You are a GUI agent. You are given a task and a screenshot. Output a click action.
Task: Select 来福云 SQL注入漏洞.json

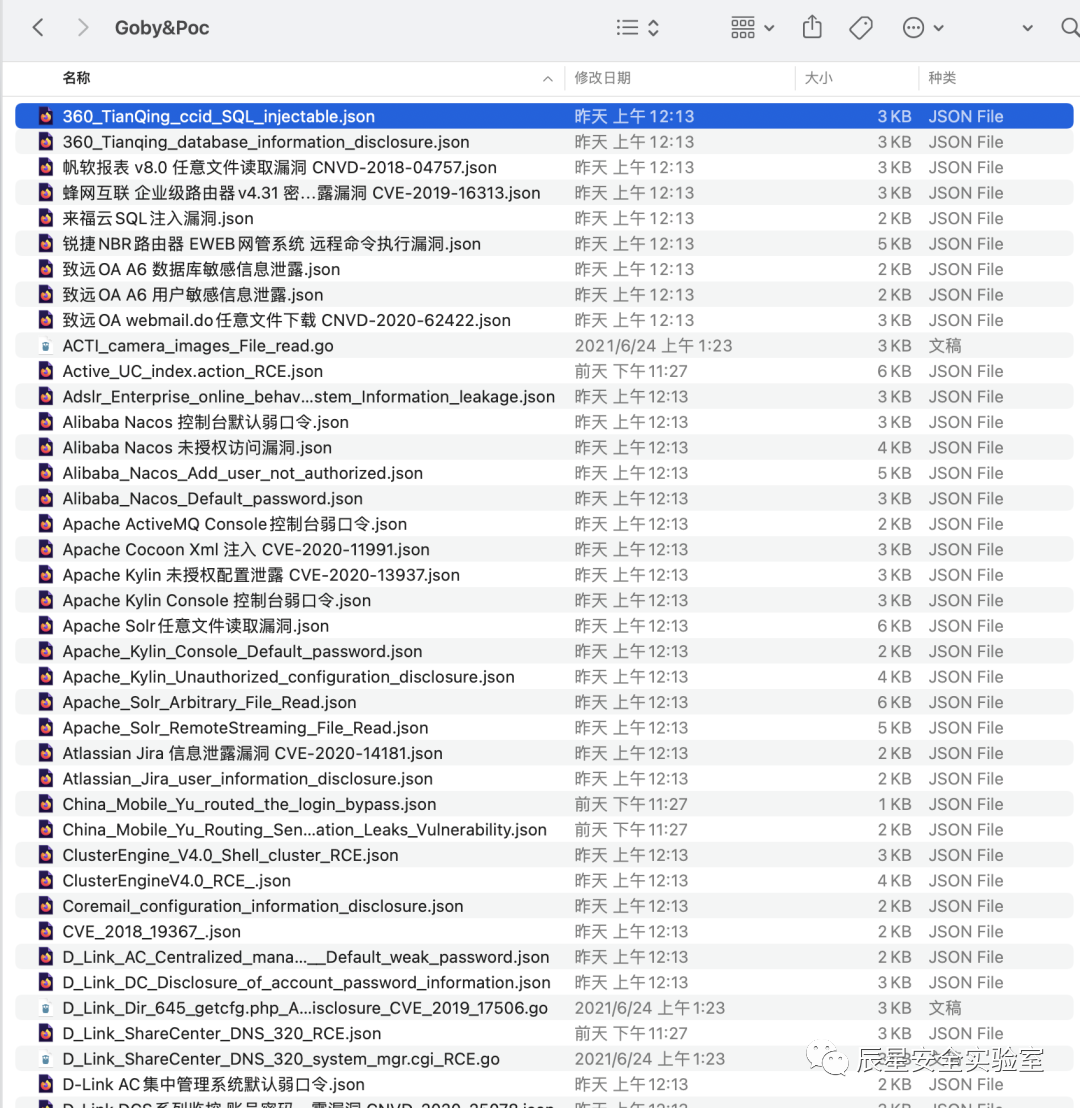(544, 218)
